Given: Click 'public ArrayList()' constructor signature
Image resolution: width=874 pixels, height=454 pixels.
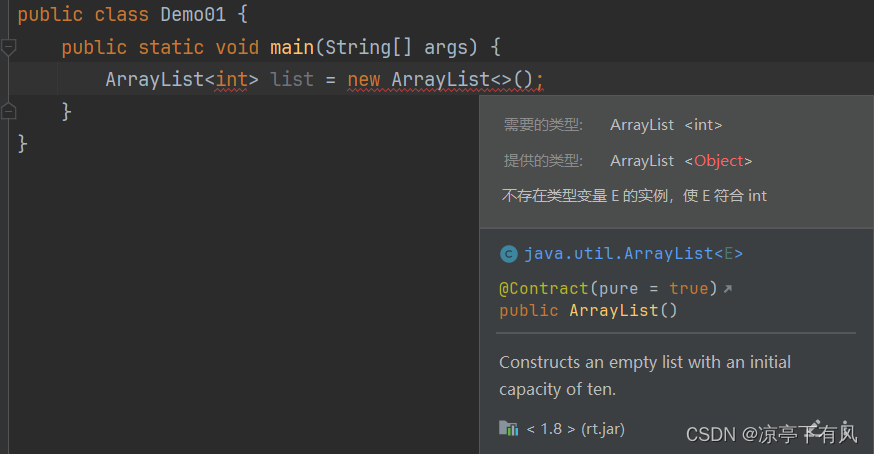Looking at the screenshot, I should (x=588, y=311).
